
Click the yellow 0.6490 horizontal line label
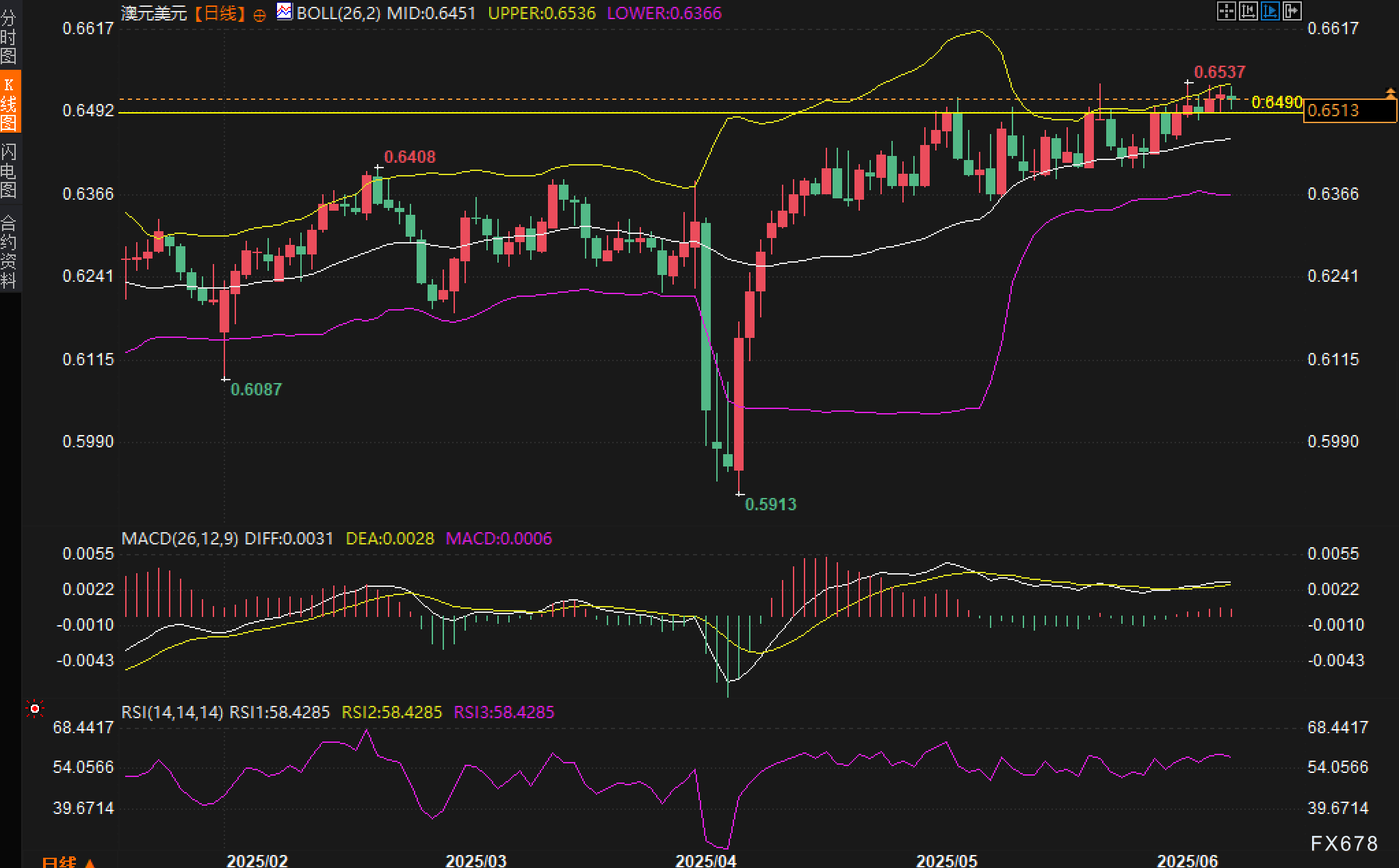[x=1276, y=102]
